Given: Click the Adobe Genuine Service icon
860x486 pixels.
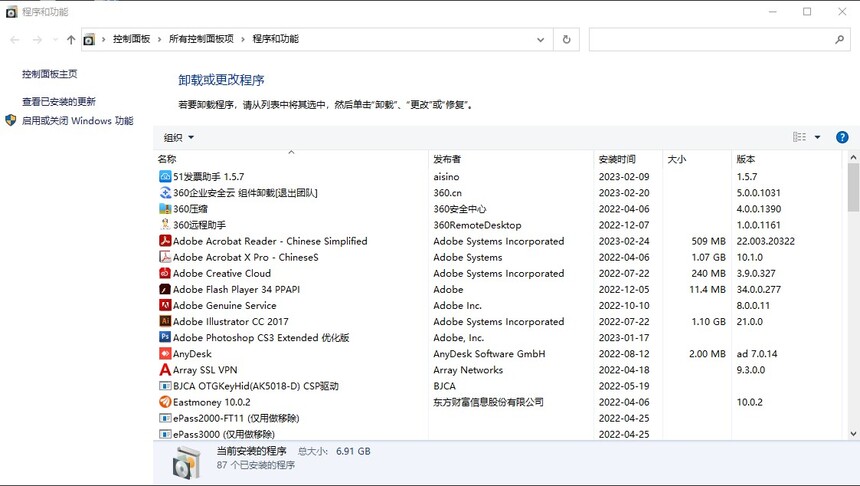Looking at the screenshot, I should click(x=165, y=306).
